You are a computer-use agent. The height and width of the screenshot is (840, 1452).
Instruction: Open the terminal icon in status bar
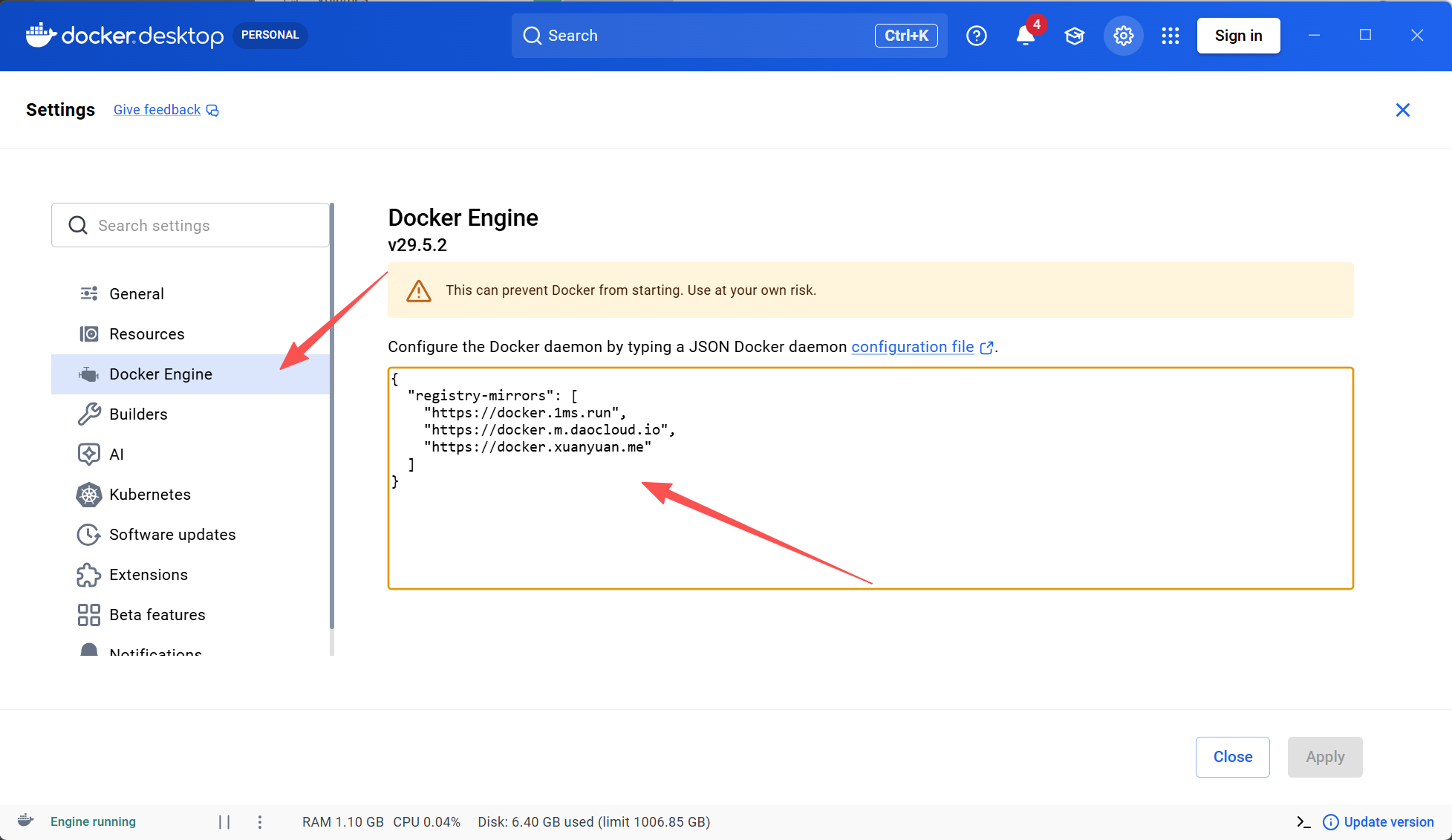pos(1303,821)
